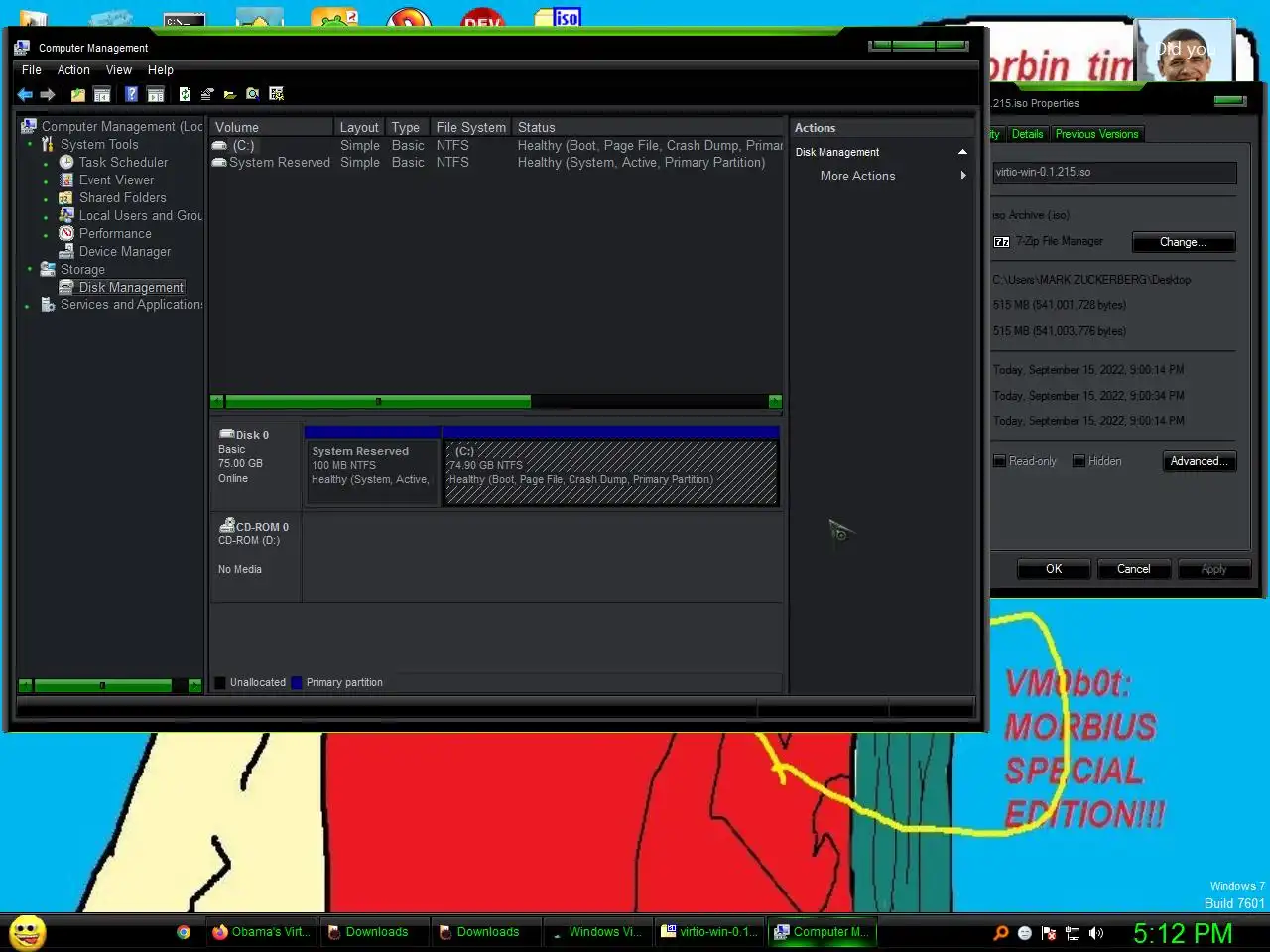Image resolution: width=1270 pixels, height=952 pixels.
Task: Click the volume list horizontal scrollbar thumb
Action: pos(378,402)
